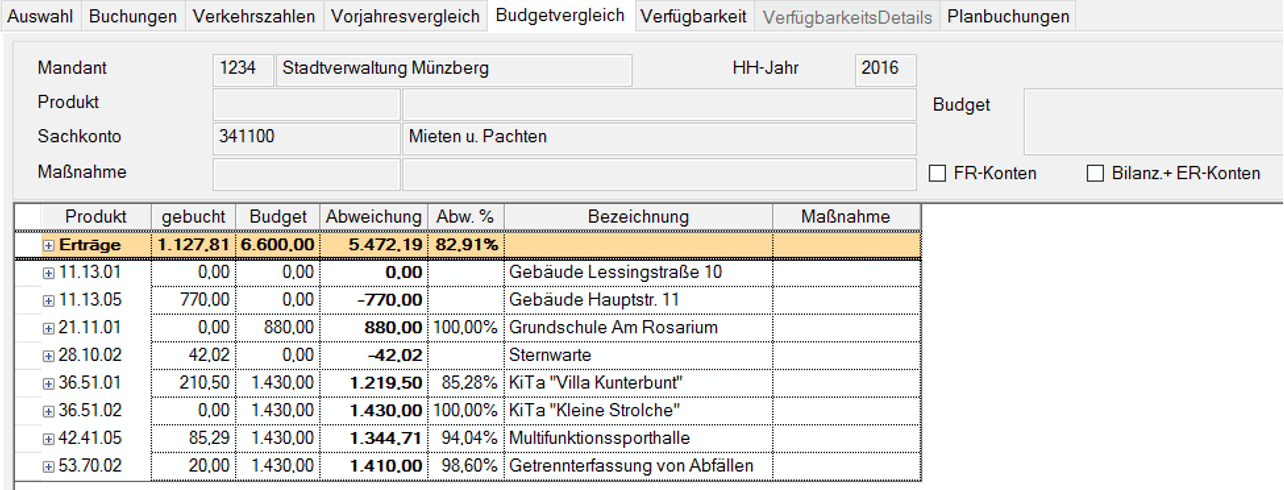Expand product row 11.13.01
This screenshot has height=490, width=1284.
click(49, 273)
